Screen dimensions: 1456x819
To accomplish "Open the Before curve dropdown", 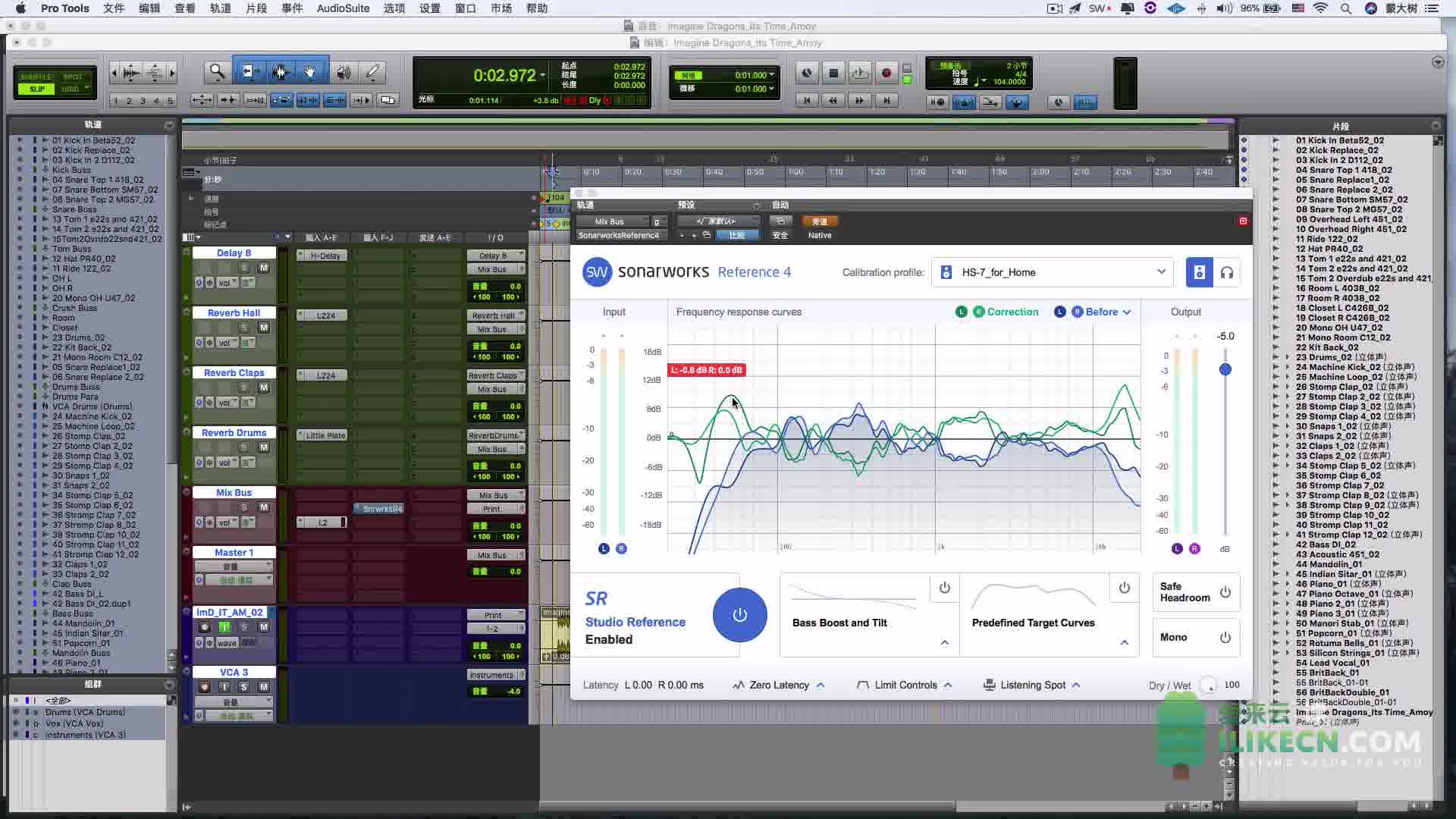I will coord(1127,312).
